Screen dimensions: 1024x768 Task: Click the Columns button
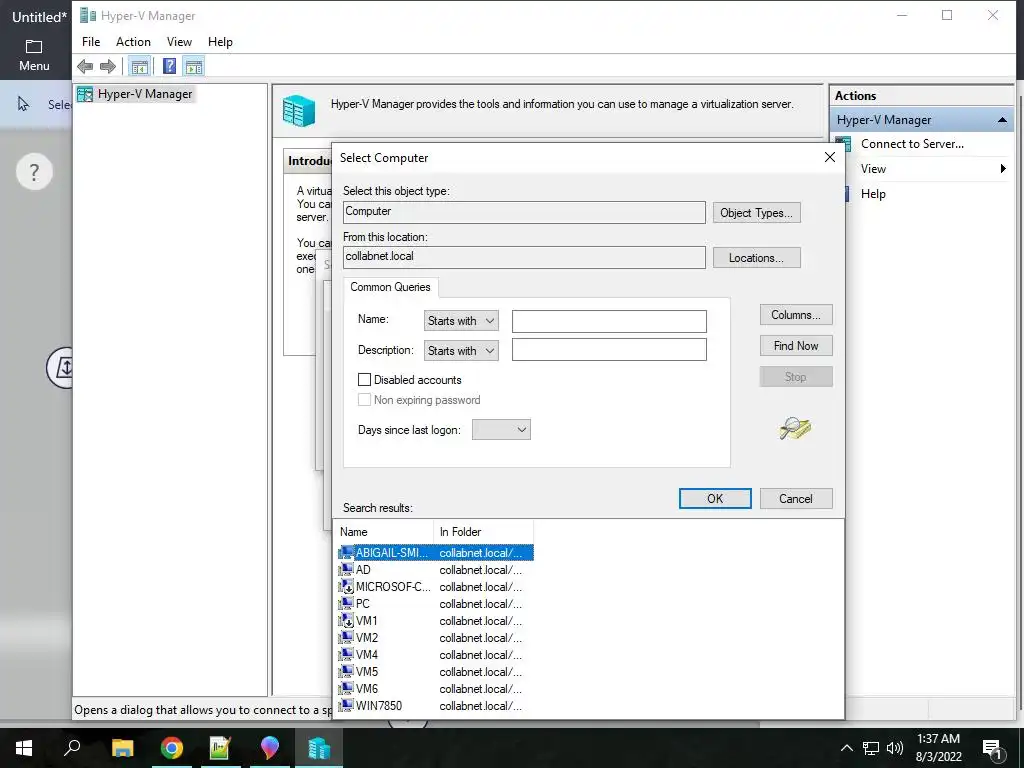795,315
